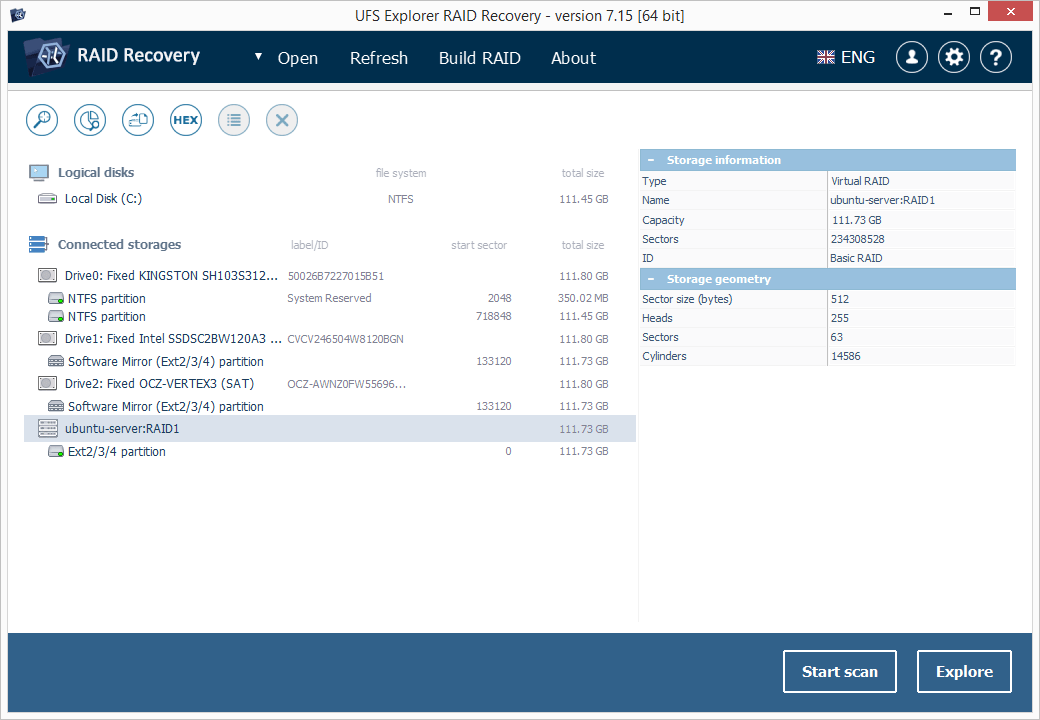Image resolution: width=1040 pixels, height=720 pixels.
Task: Collapse the Storage geometry section
Action: (x=651, y=279)
